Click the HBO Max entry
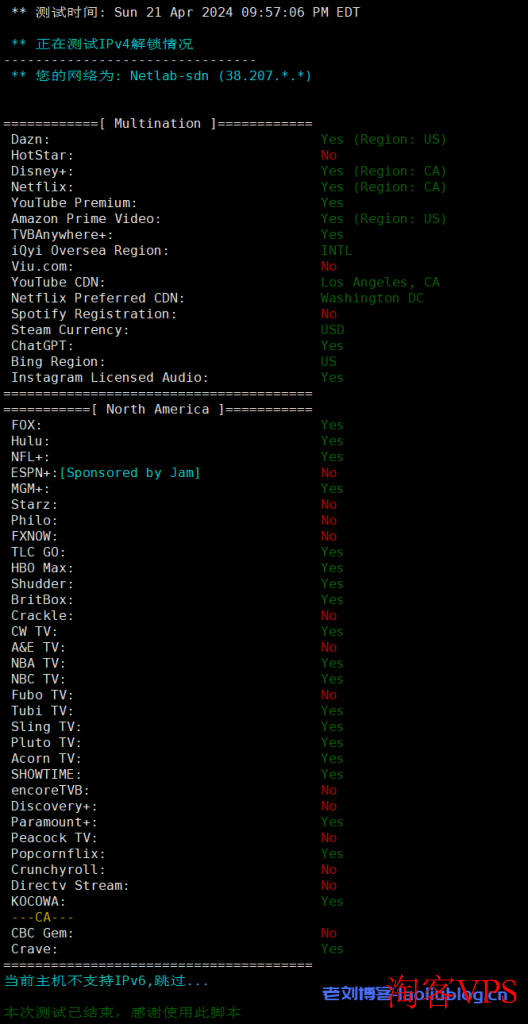The height and width of the screenshot is (1024, 528). click(x=177, y=568)
